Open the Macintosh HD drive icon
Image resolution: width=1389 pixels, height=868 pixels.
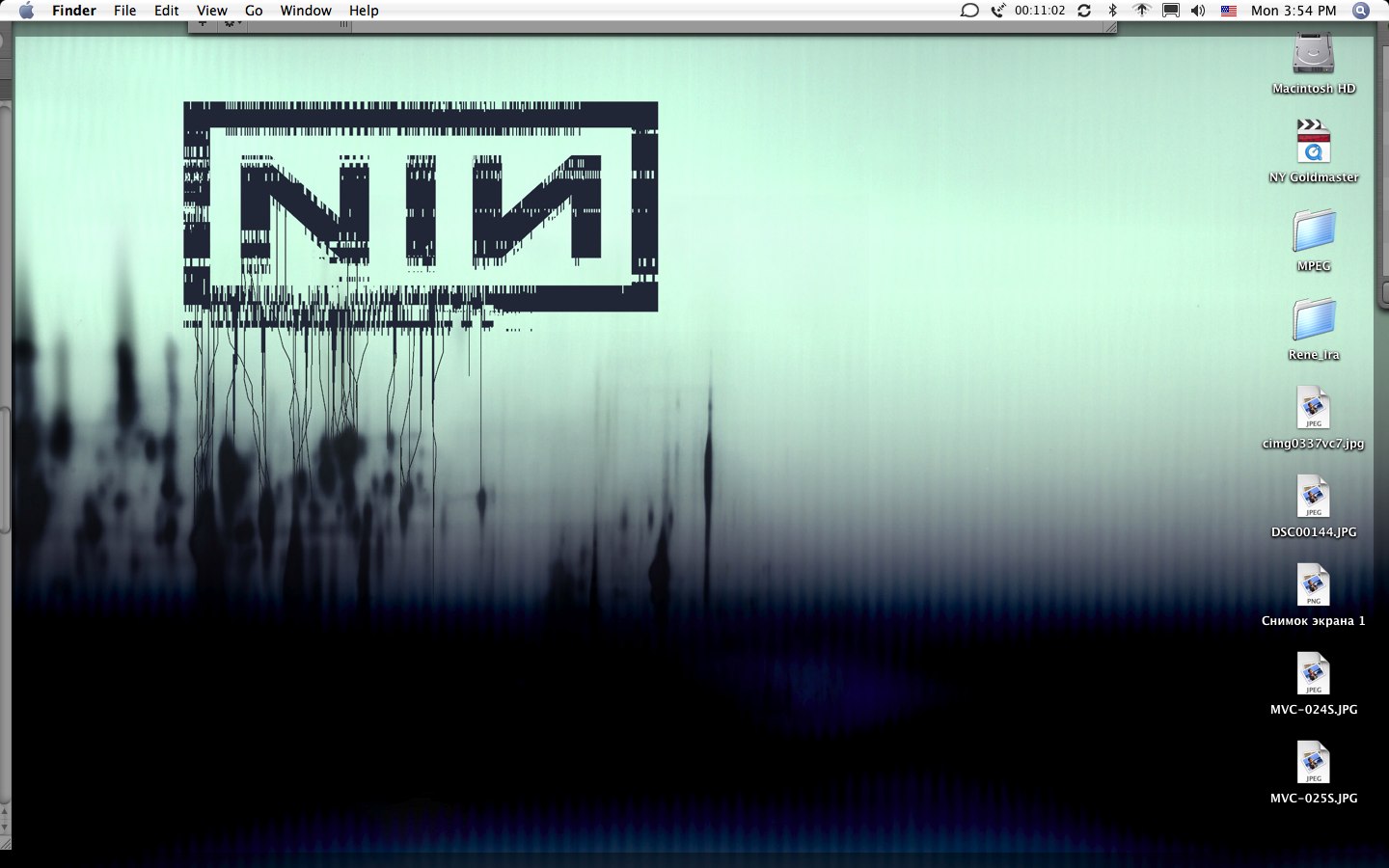(1314, 54)
